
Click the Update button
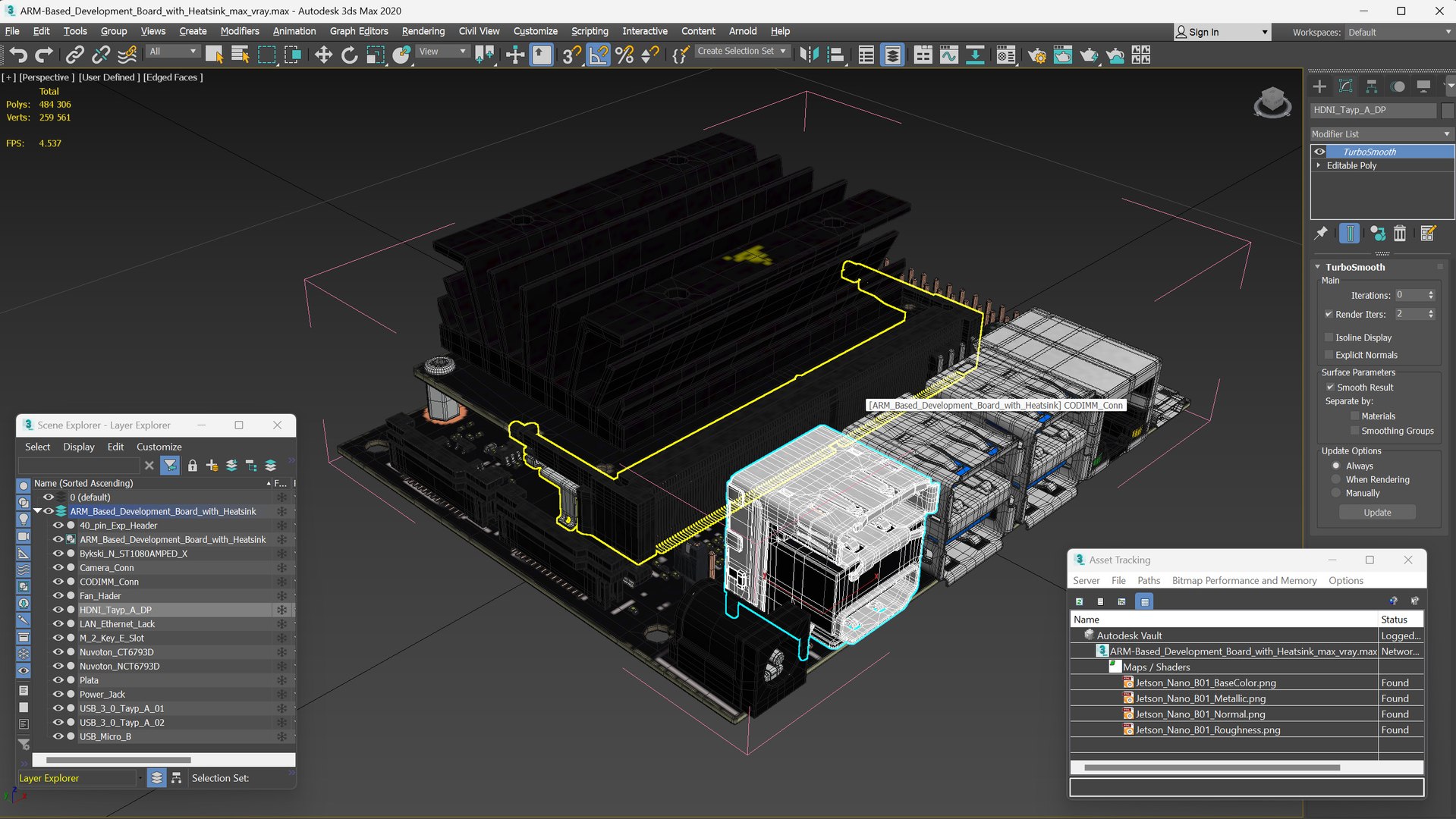[x=1377, y=513]
